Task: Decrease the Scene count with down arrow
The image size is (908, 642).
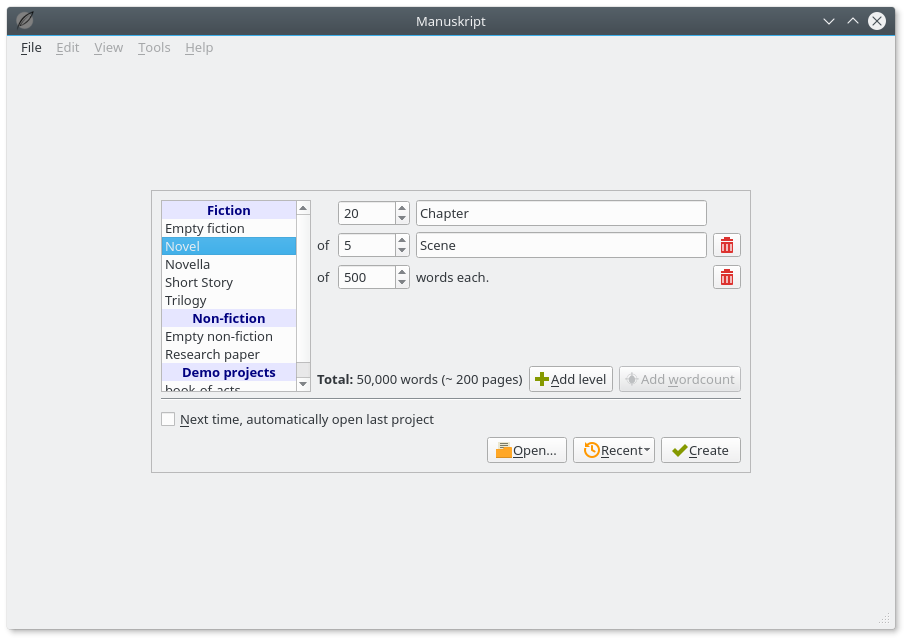Action: pos(402,250)
